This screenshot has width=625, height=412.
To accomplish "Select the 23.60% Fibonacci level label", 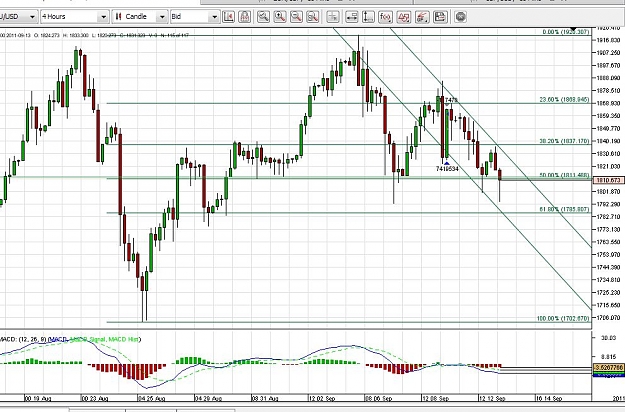I will pos(564,100).
